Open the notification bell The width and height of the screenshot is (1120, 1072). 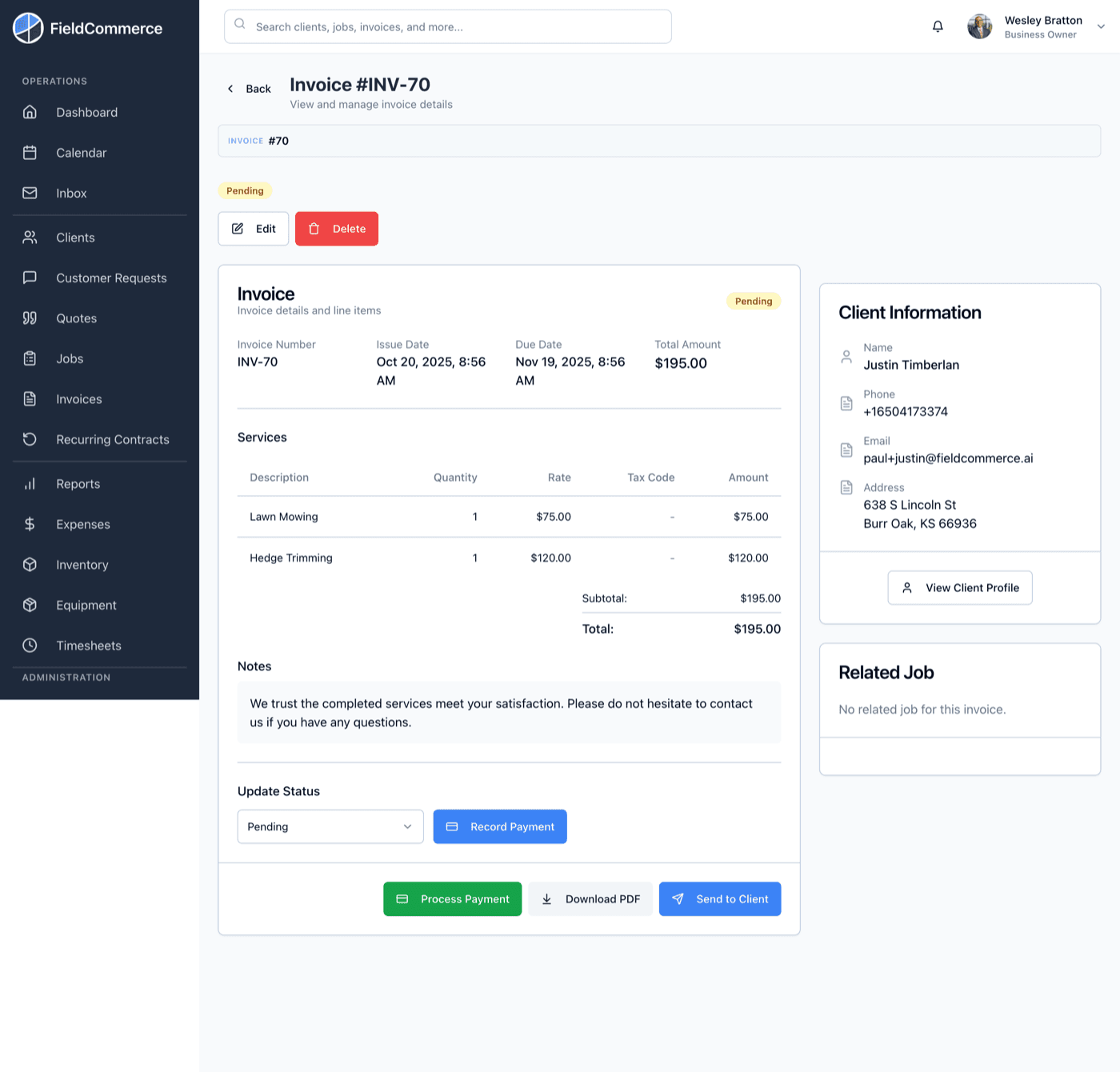pyautogui.click(x=937, y=26)
